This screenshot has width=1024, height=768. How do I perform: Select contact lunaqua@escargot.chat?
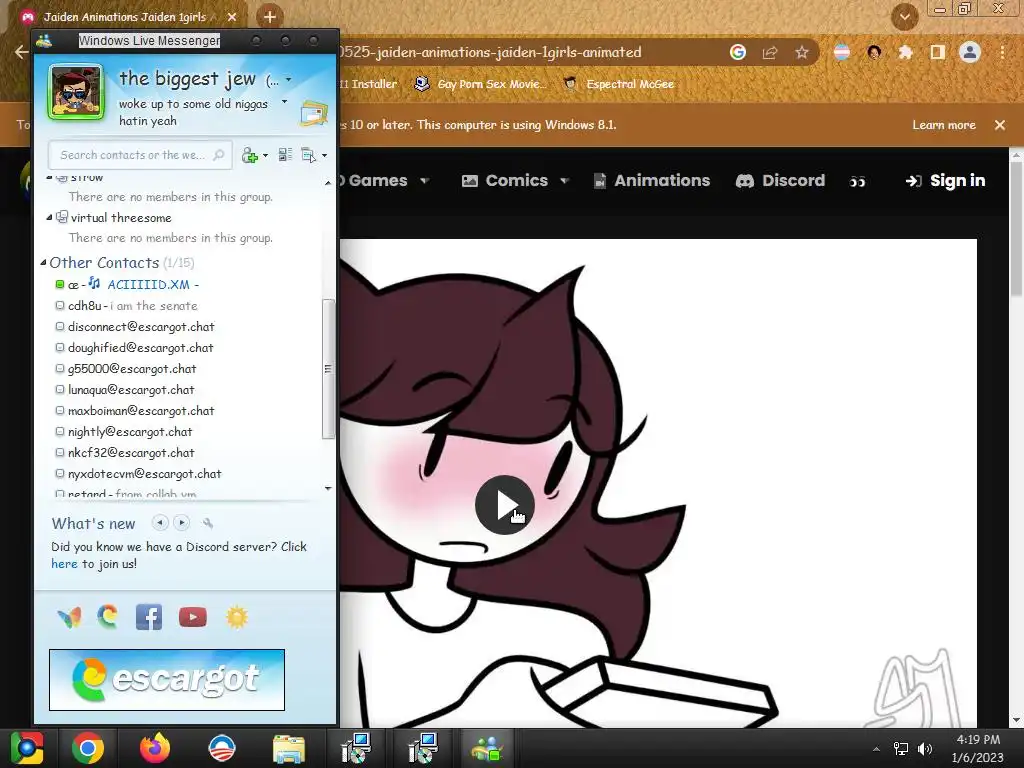125,390
